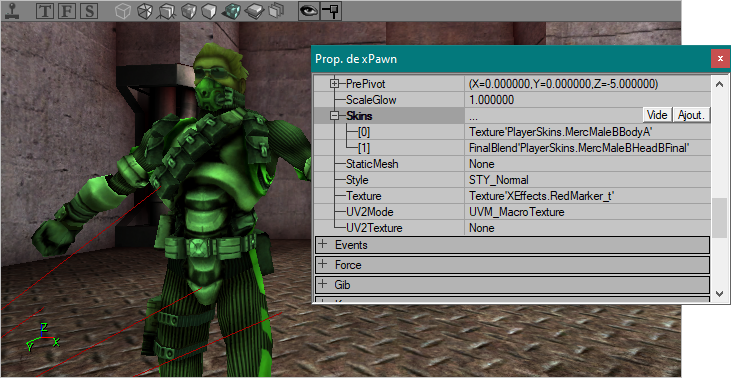Image resolution: width=731 pixels, height=378 pixels.
Task: Expand the Force category
Action: [x=323, y=264]
